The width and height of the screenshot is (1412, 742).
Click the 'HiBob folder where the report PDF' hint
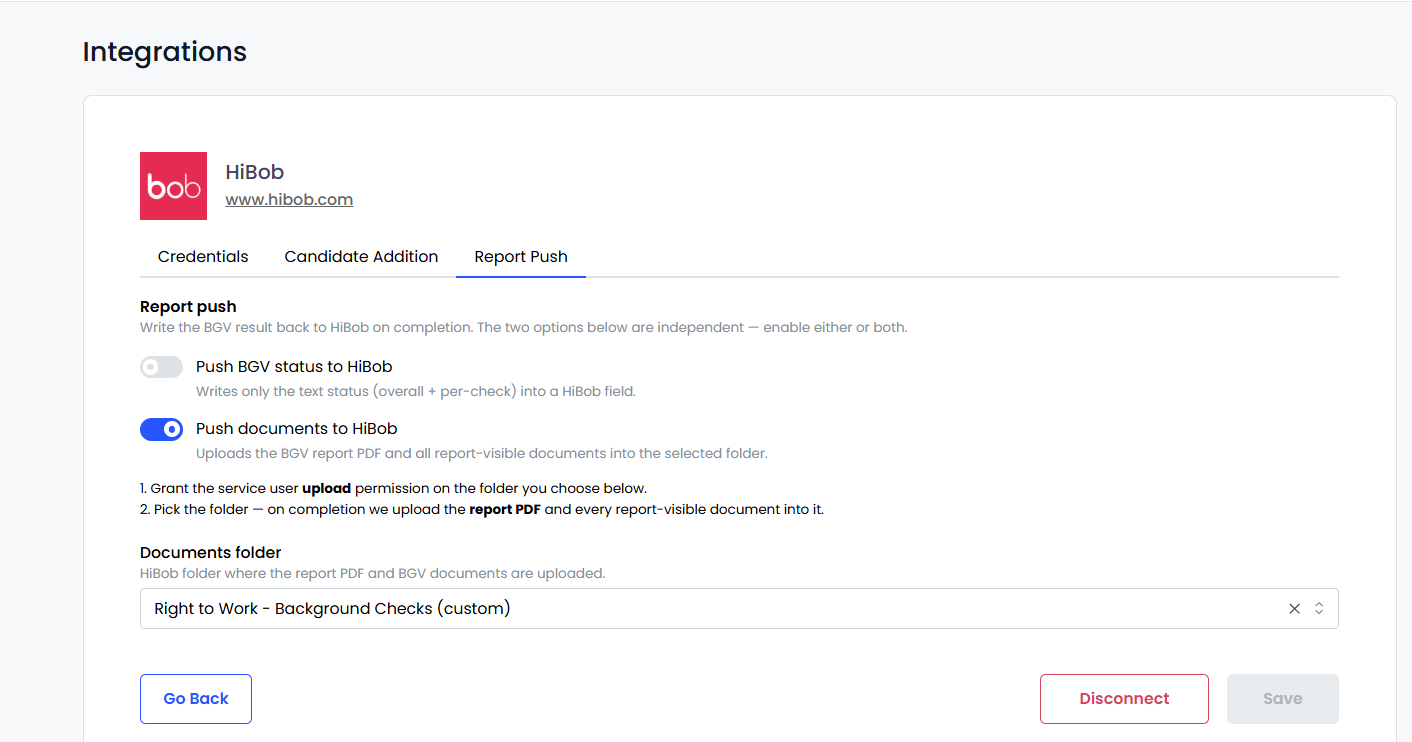tap(373, 574)
